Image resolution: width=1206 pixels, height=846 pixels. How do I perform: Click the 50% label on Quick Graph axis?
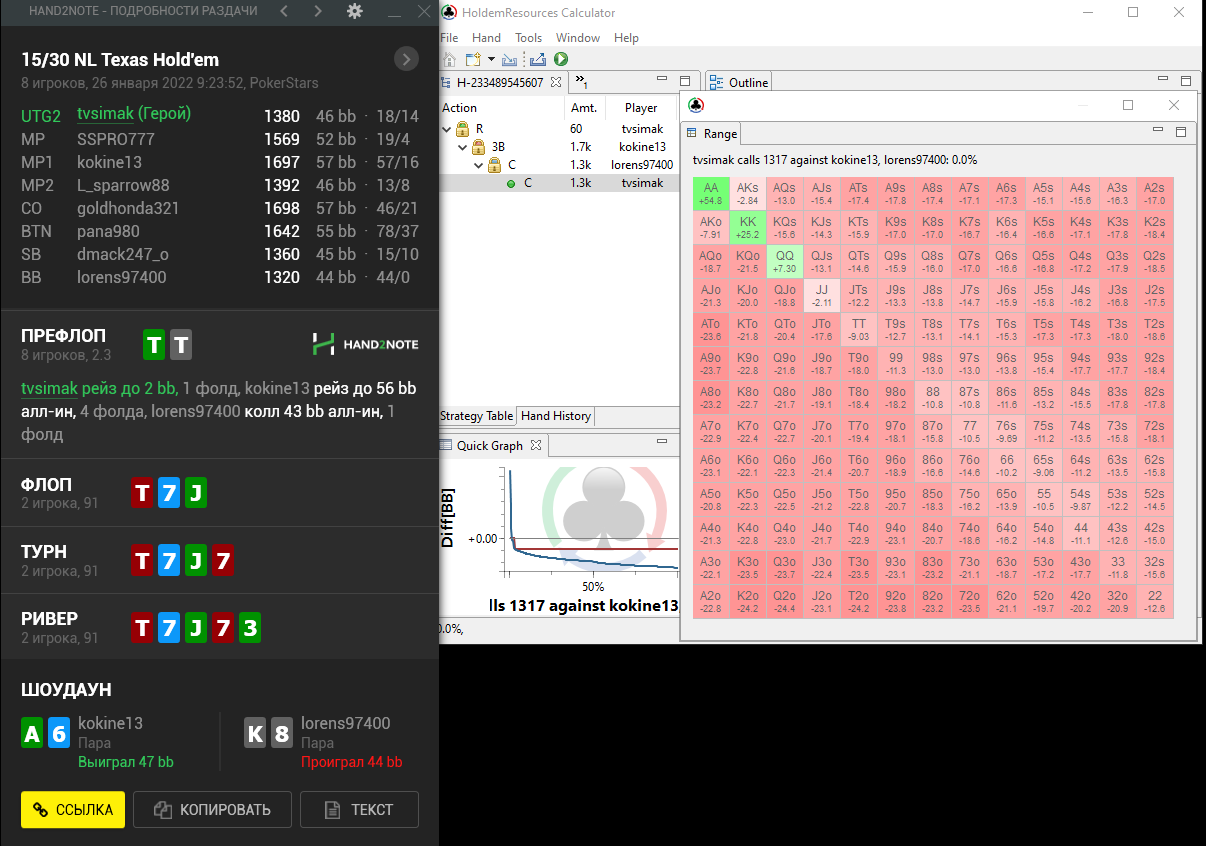[x=593, y=587]
